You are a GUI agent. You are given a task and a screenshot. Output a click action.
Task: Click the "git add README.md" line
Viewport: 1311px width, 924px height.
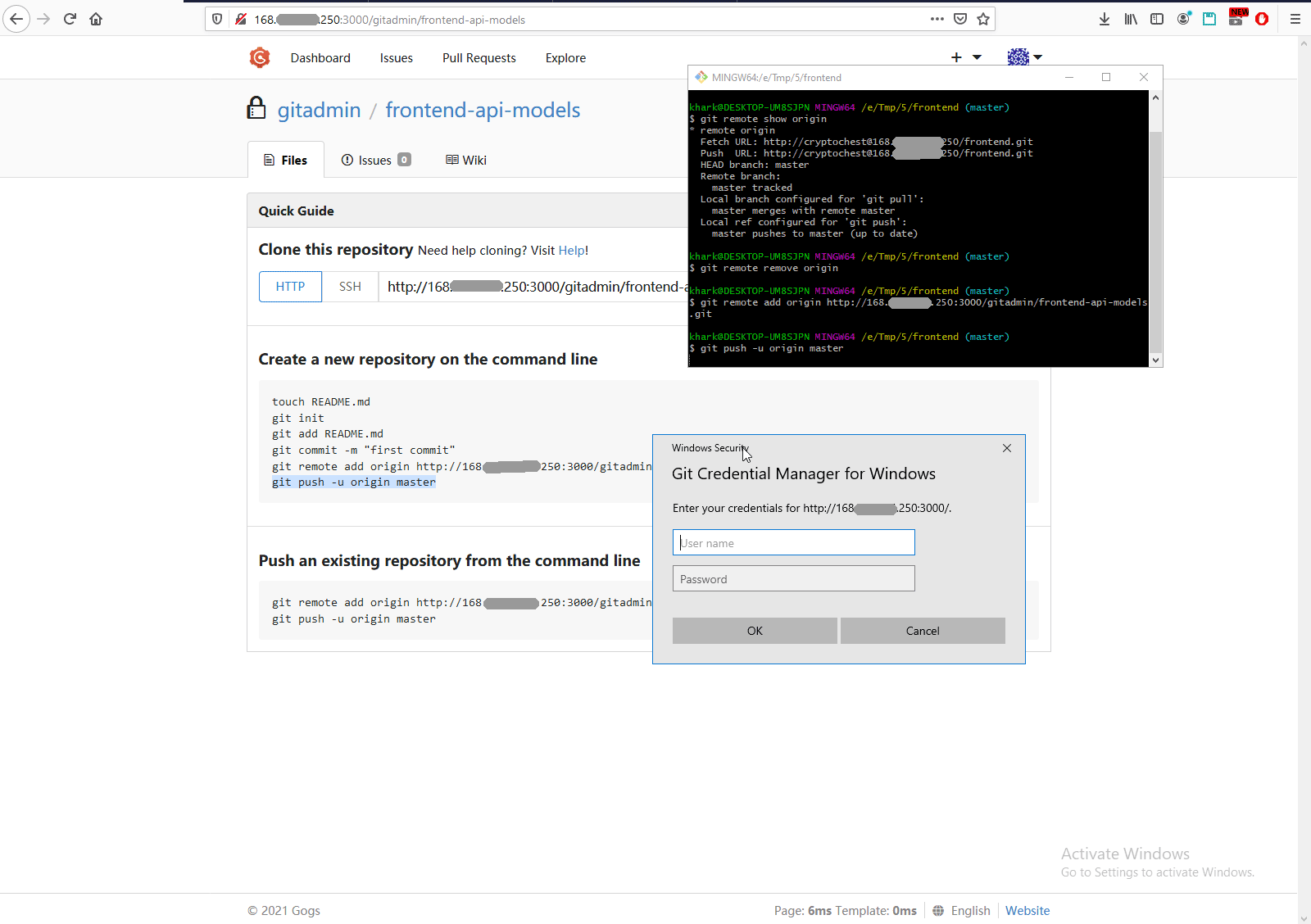click(328, 434)
